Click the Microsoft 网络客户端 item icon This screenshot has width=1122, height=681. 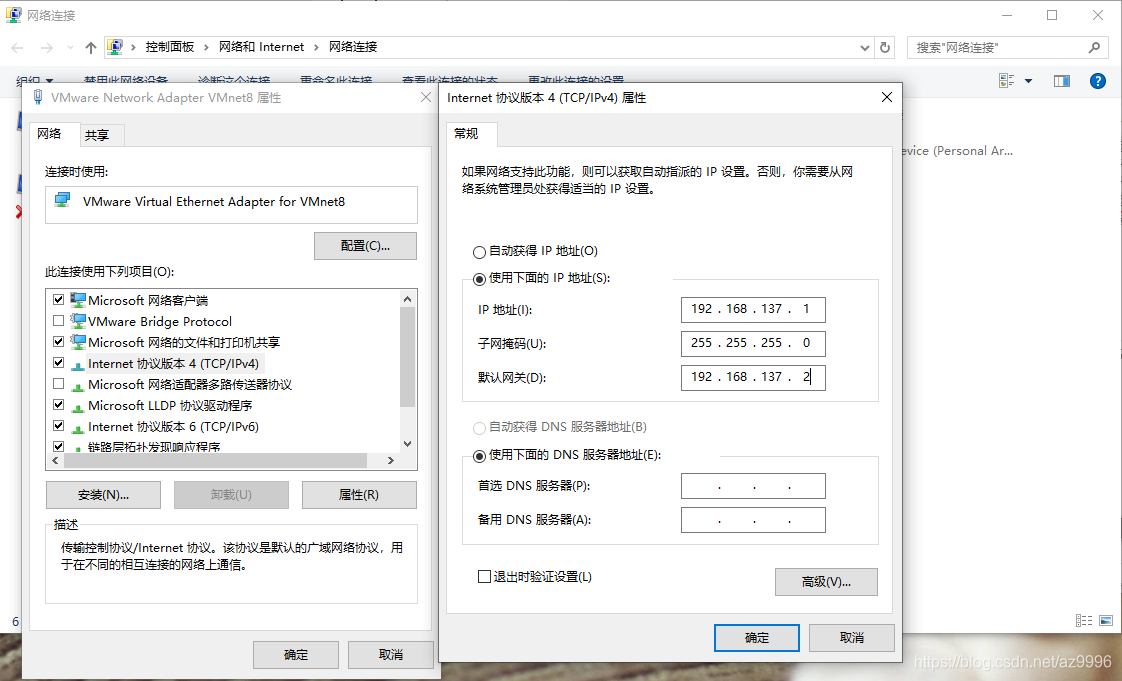tap(78, 300)
